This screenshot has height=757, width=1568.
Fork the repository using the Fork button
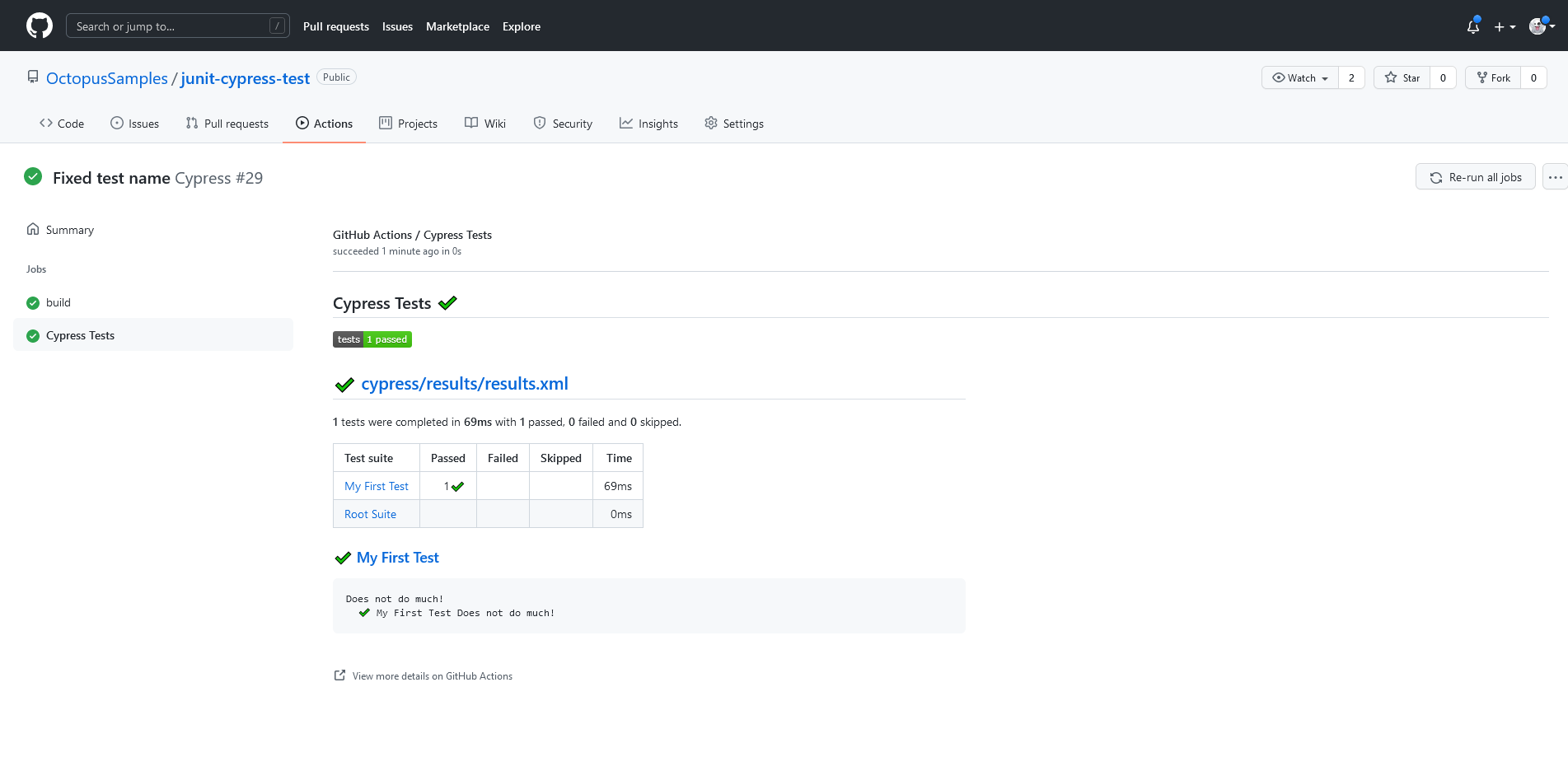point(1493,77)
